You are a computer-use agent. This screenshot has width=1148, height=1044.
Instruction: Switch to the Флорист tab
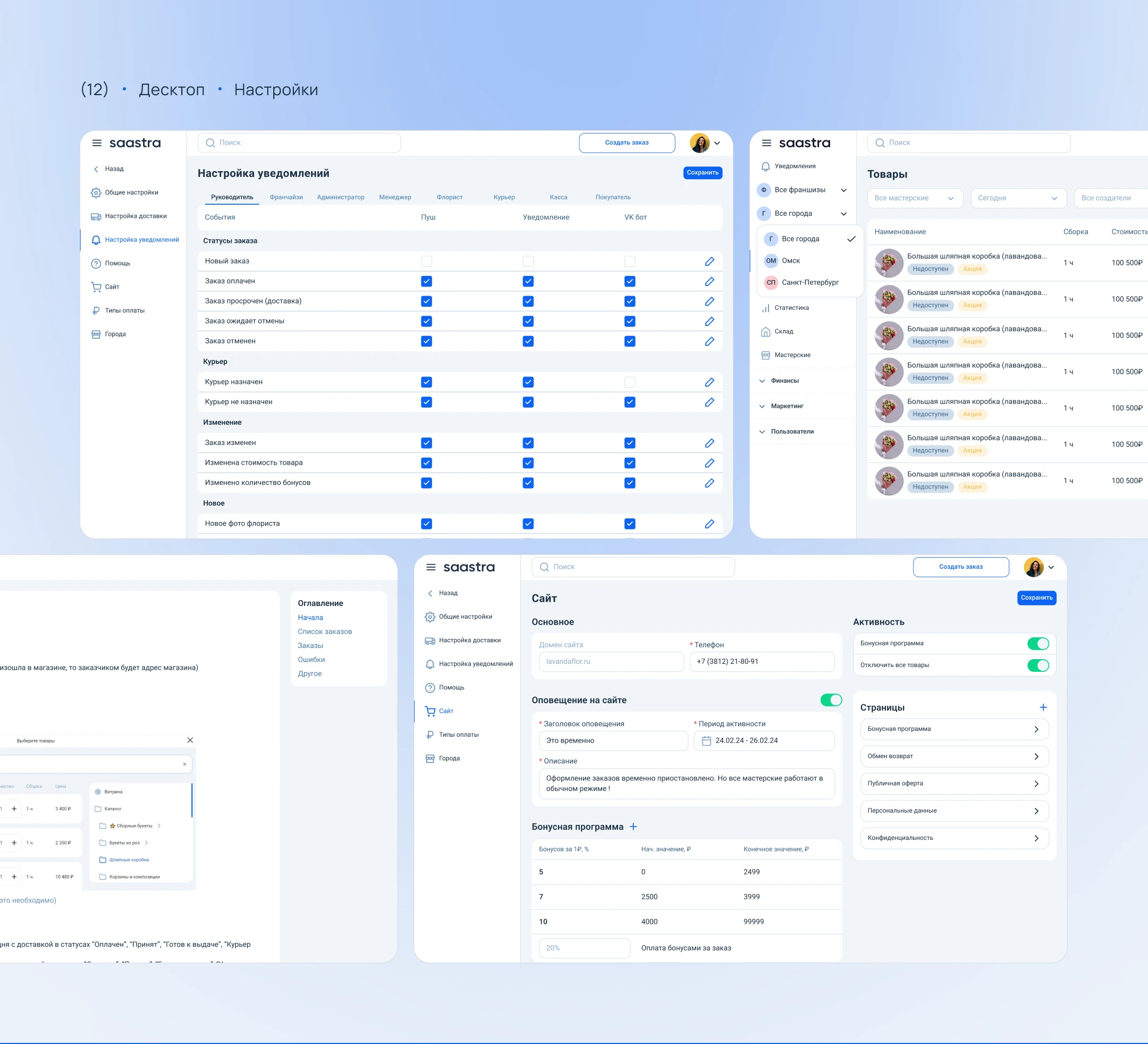(x=449, y=197)
